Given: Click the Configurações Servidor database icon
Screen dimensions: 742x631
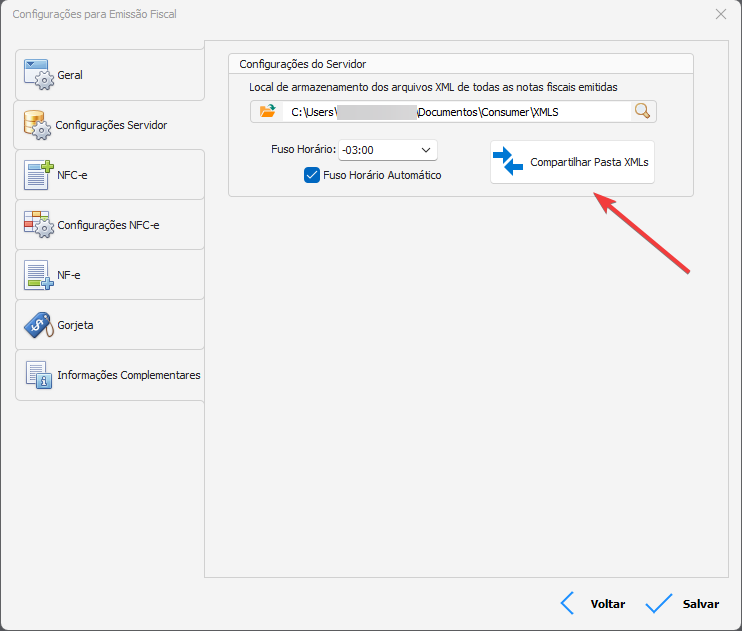Looking at the screenshot, I should pos(38,125).
